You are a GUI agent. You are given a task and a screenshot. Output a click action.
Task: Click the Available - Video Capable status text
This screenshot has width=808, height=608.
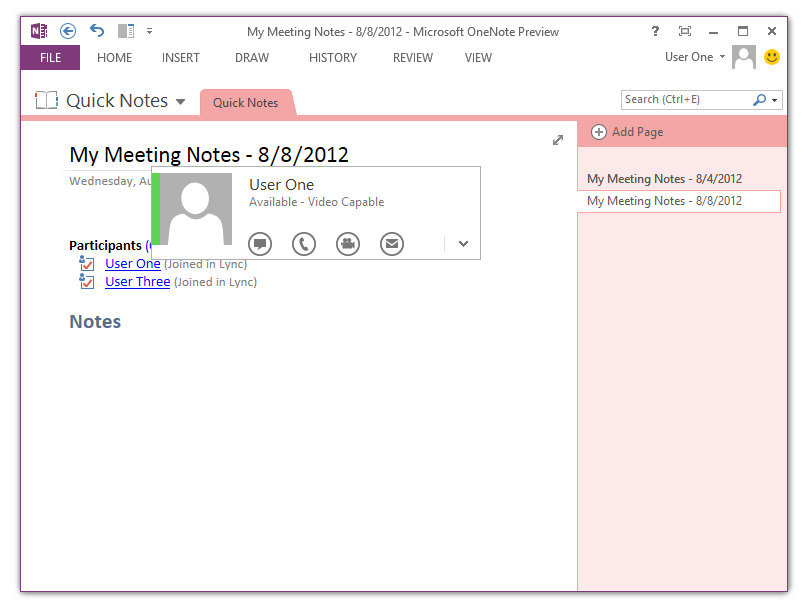point(317,202)
